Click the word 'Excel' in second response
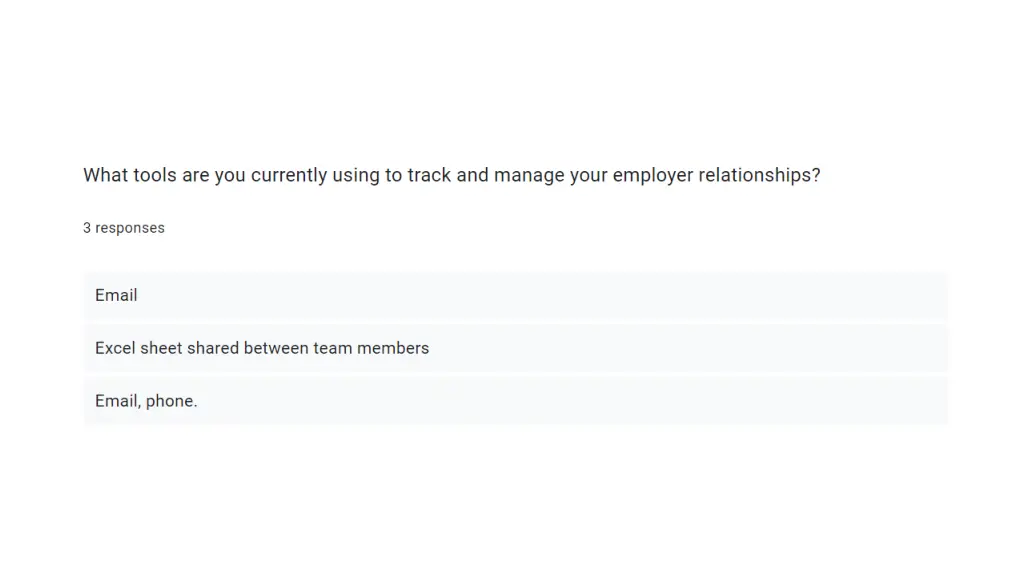1024x576 pixels. (x=115, y=348)
